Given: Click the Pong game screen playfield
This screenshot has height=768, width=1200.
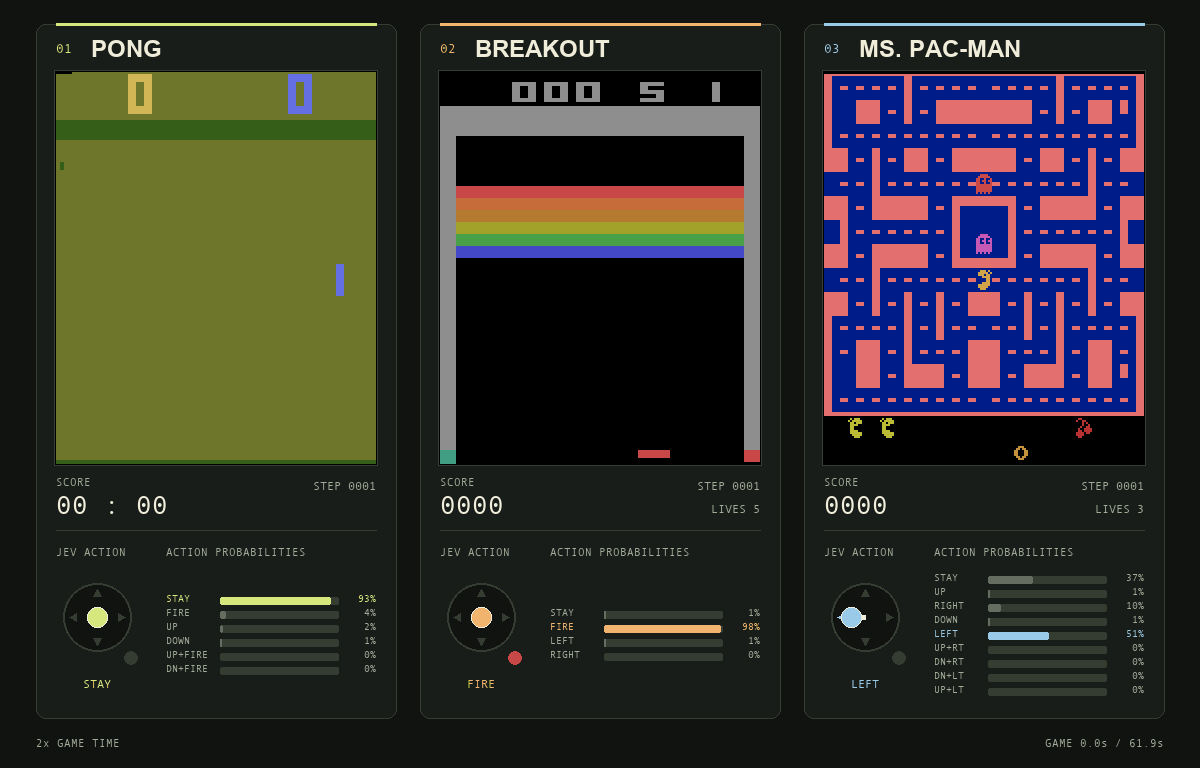Looking at the screenshot, I should click(216, 268).
